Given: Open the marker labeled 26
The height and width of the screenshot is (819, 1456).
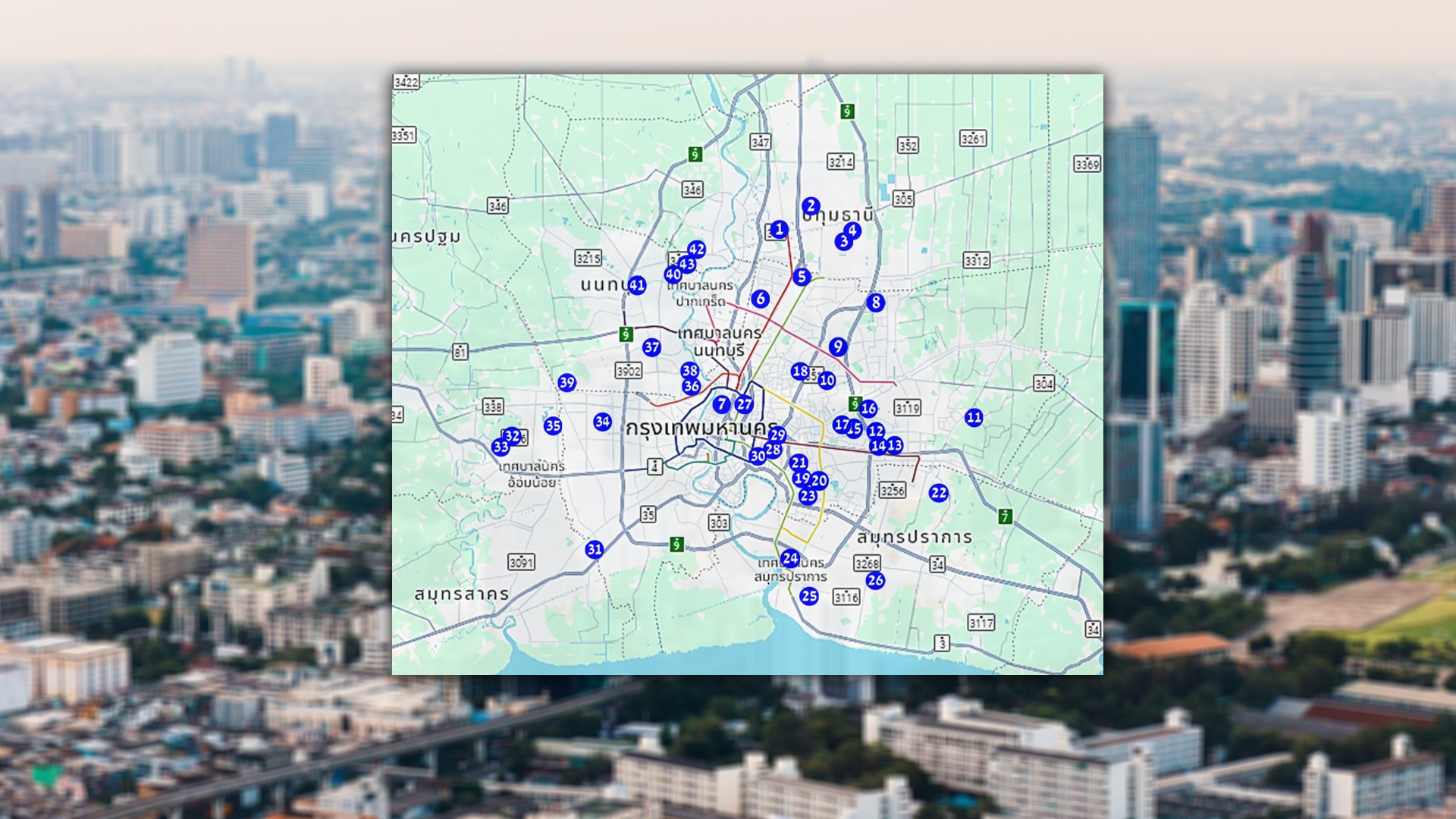Looking at the screenshot, I should tap(876, 581).
